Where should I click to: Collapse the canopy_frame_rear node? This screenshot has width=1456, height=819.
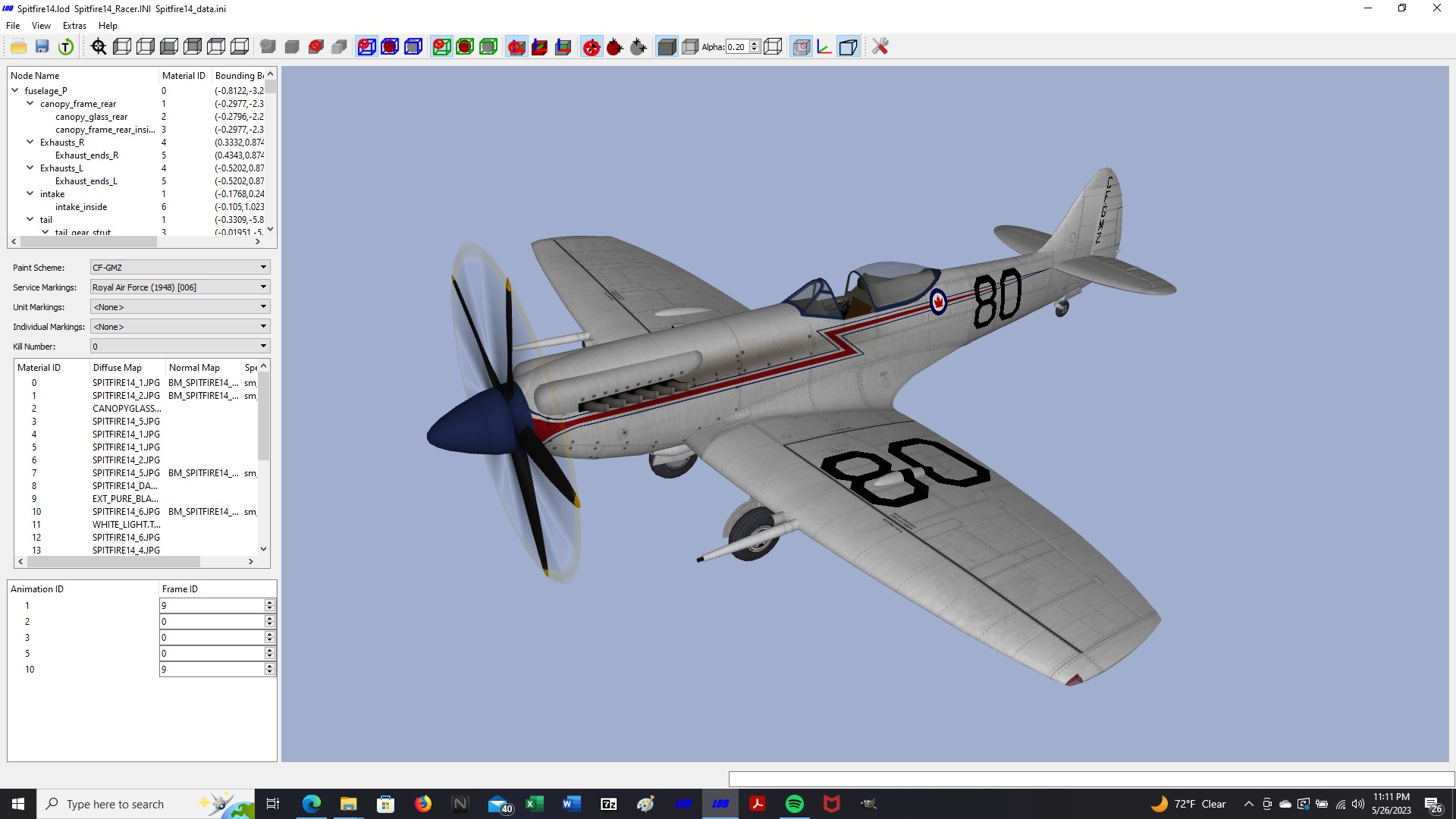click(30, 103)
